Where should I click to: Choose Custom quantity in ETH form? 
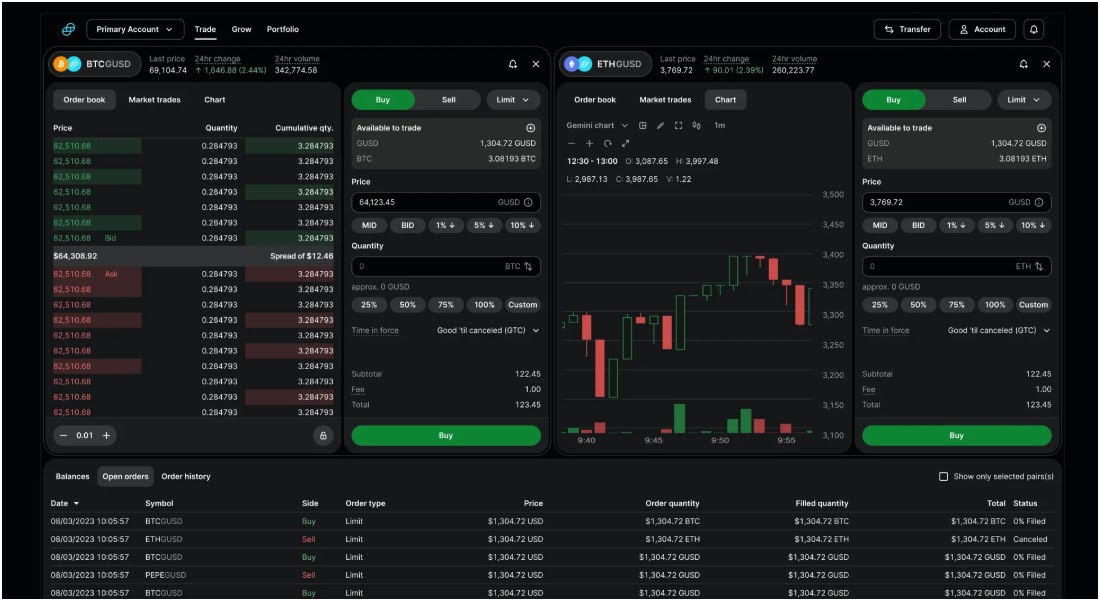click(x=1033, y=305)
